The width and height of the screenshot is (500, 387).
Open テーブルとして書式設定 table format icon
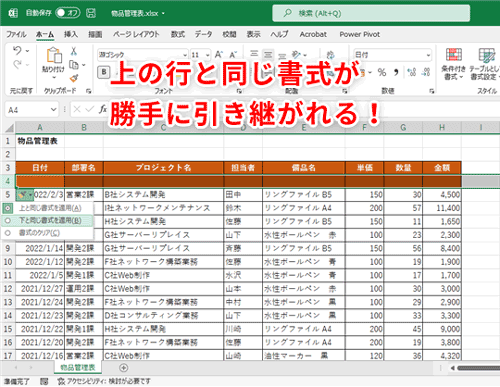coord(486,55)
